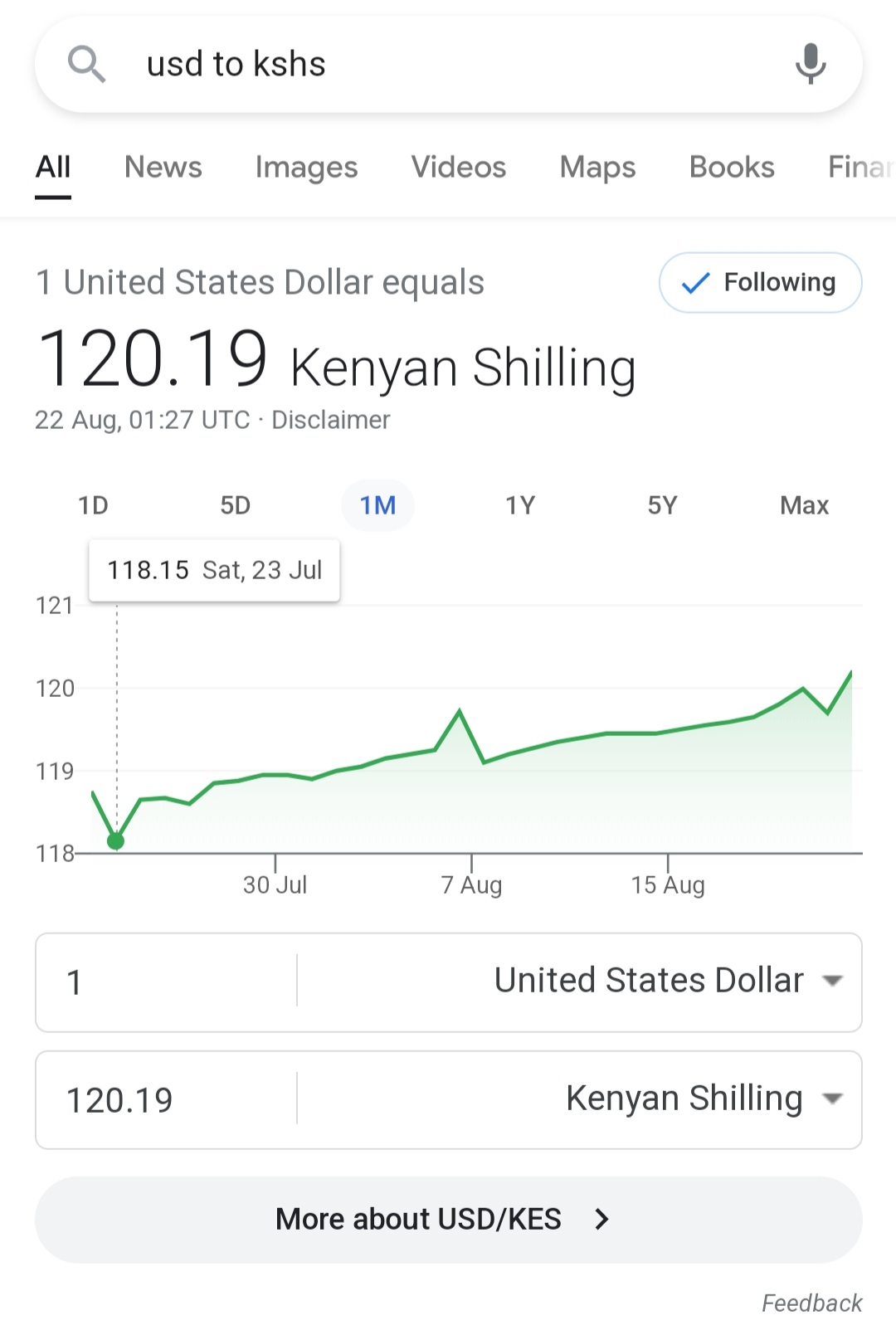
Task: Select the 5D time range
Action: [236, 505]
